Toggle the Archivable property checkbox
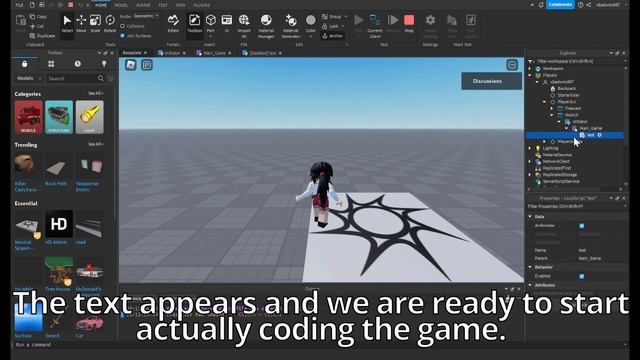 (x=582, y=226)
